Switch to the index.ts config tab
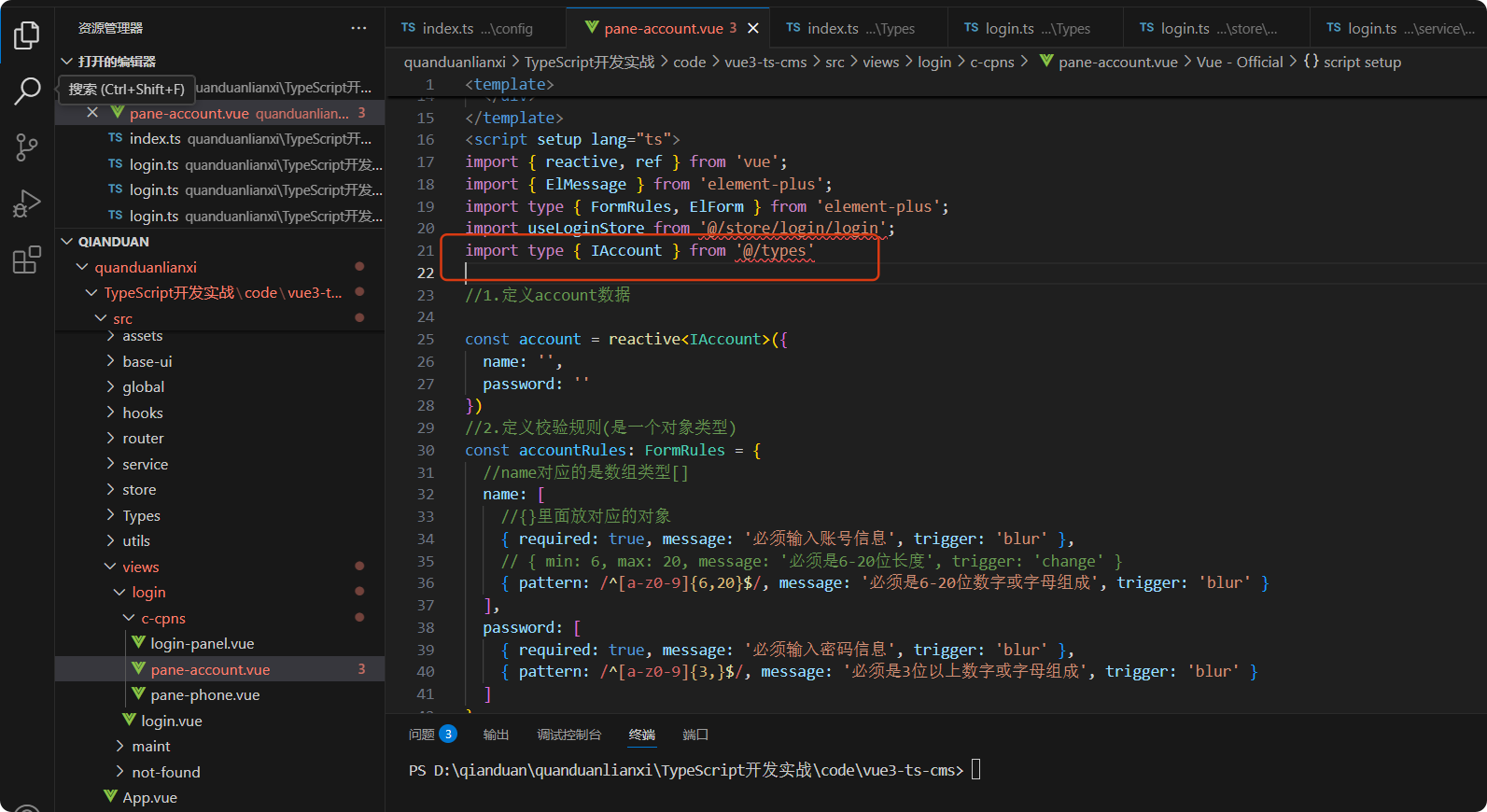 coord(476,28)
